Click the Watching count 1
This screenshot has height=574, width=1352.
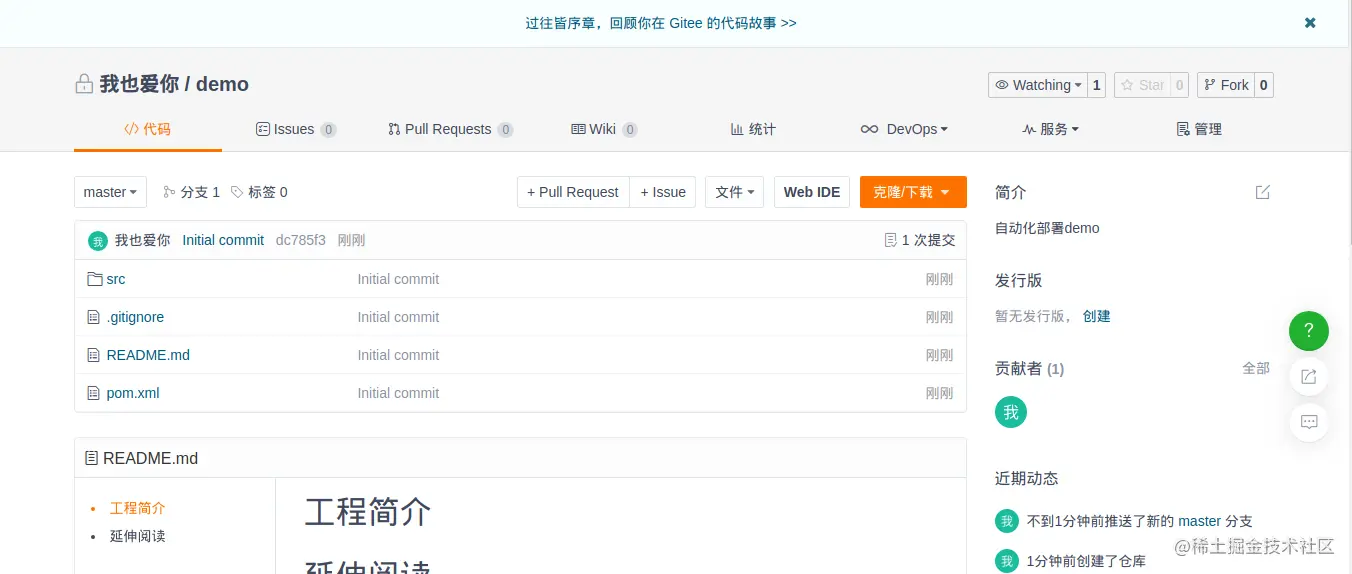coord(1097,85)
